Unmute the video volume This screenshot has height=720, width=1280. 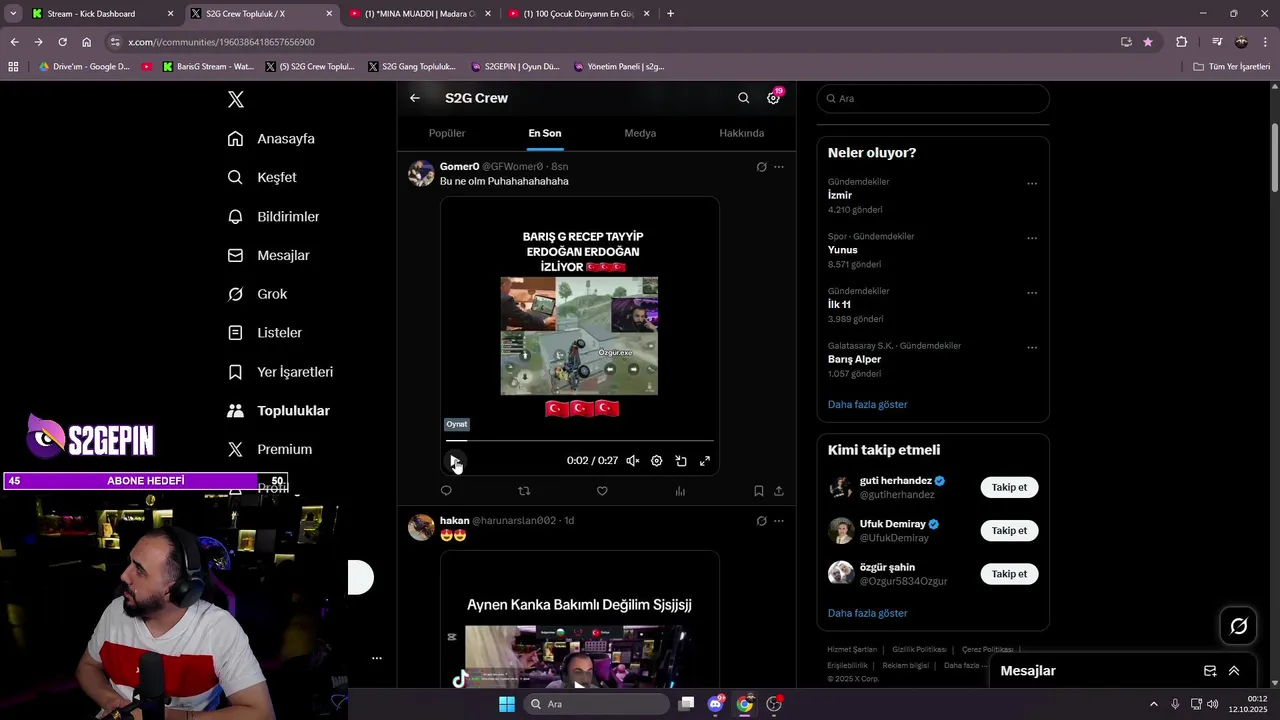(632, 461)
